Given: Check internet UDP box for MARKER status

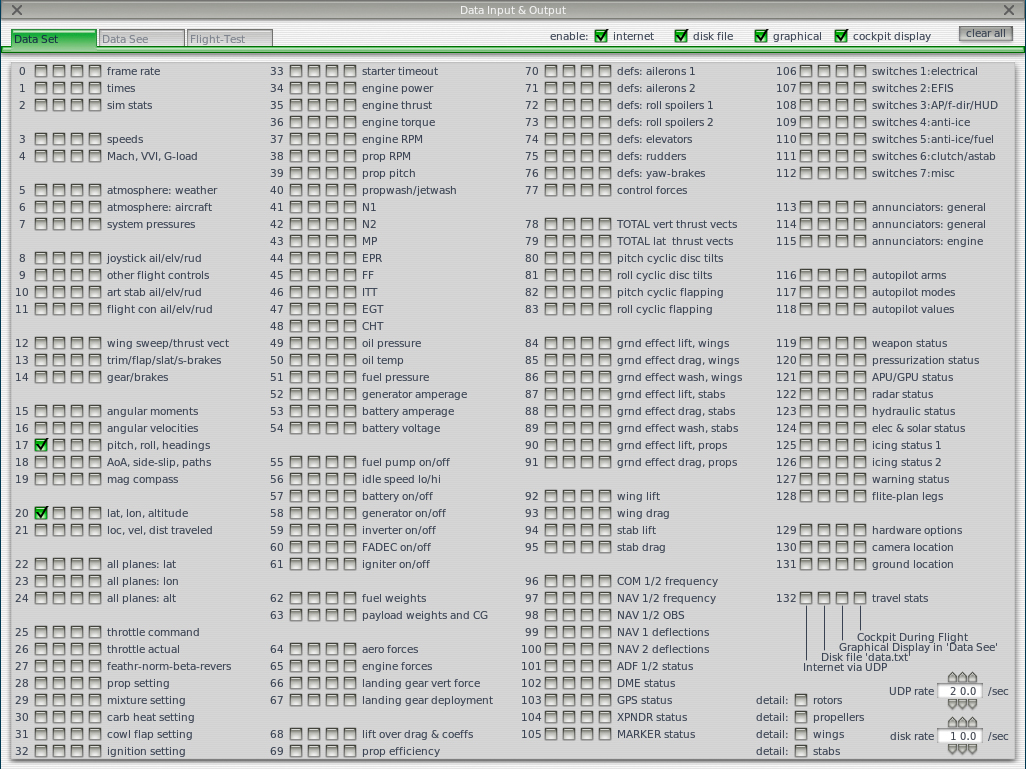Looking at the screenshot, I should pyautogui.click(x=551, y=734).
